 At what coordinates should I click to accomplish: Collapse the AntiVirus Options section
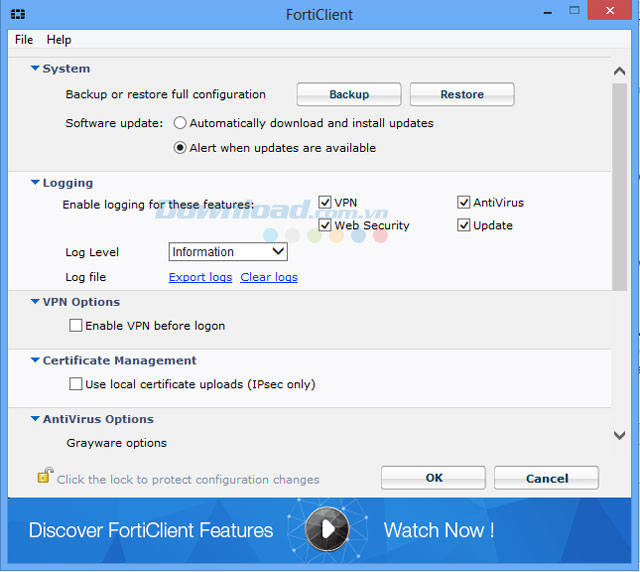[x=35, y=420]
